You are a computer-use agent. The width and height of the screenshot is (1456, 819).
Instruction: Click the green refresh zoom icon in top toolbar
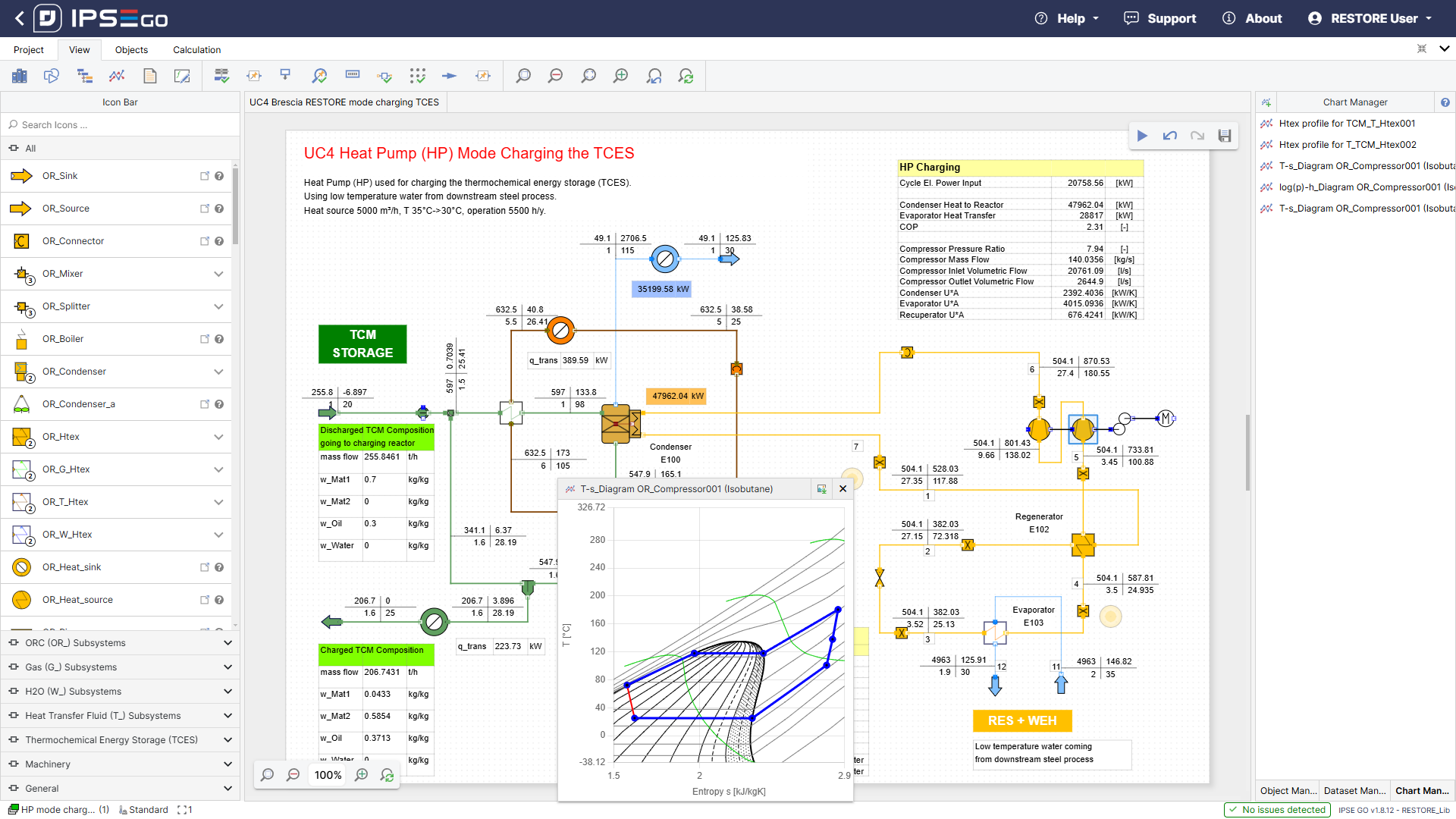pos(686,76)
